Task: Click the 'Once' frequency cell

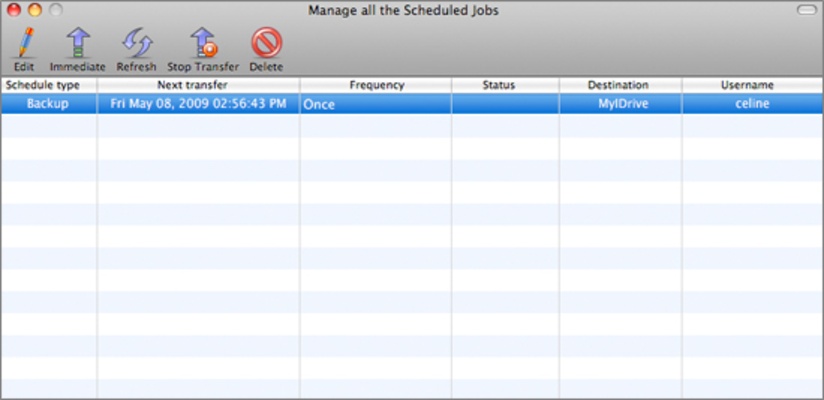Action: click(x=376, y=104)
